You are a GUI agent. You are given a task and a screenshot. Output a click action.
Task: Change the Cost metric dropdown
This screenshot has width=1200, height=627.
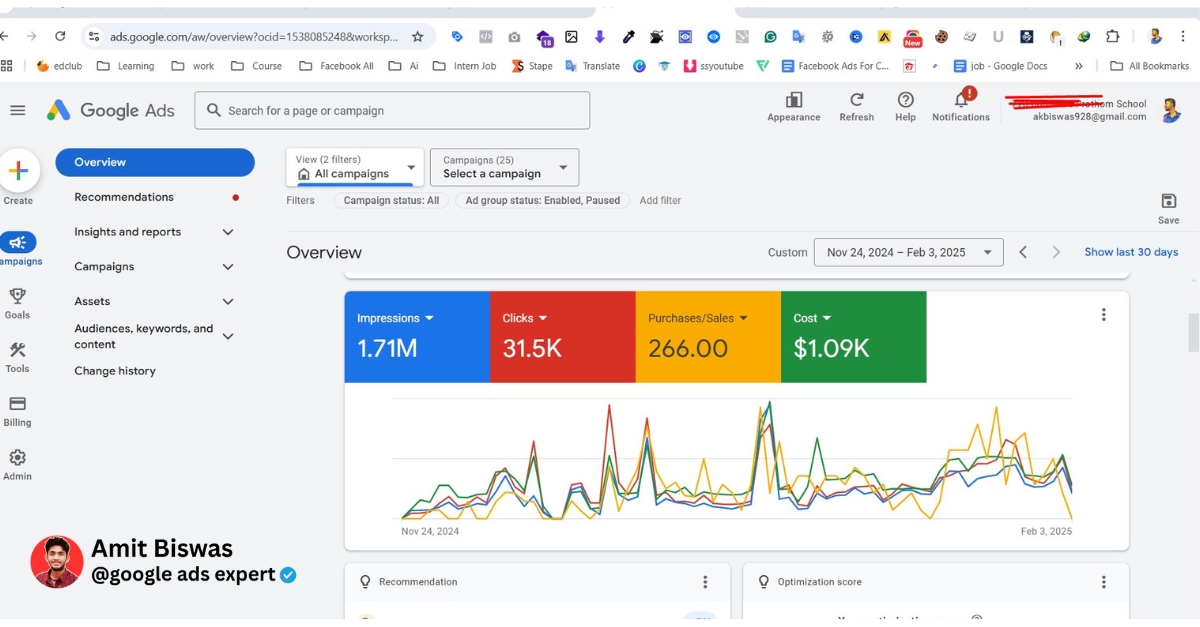click(x=812, y=318)
